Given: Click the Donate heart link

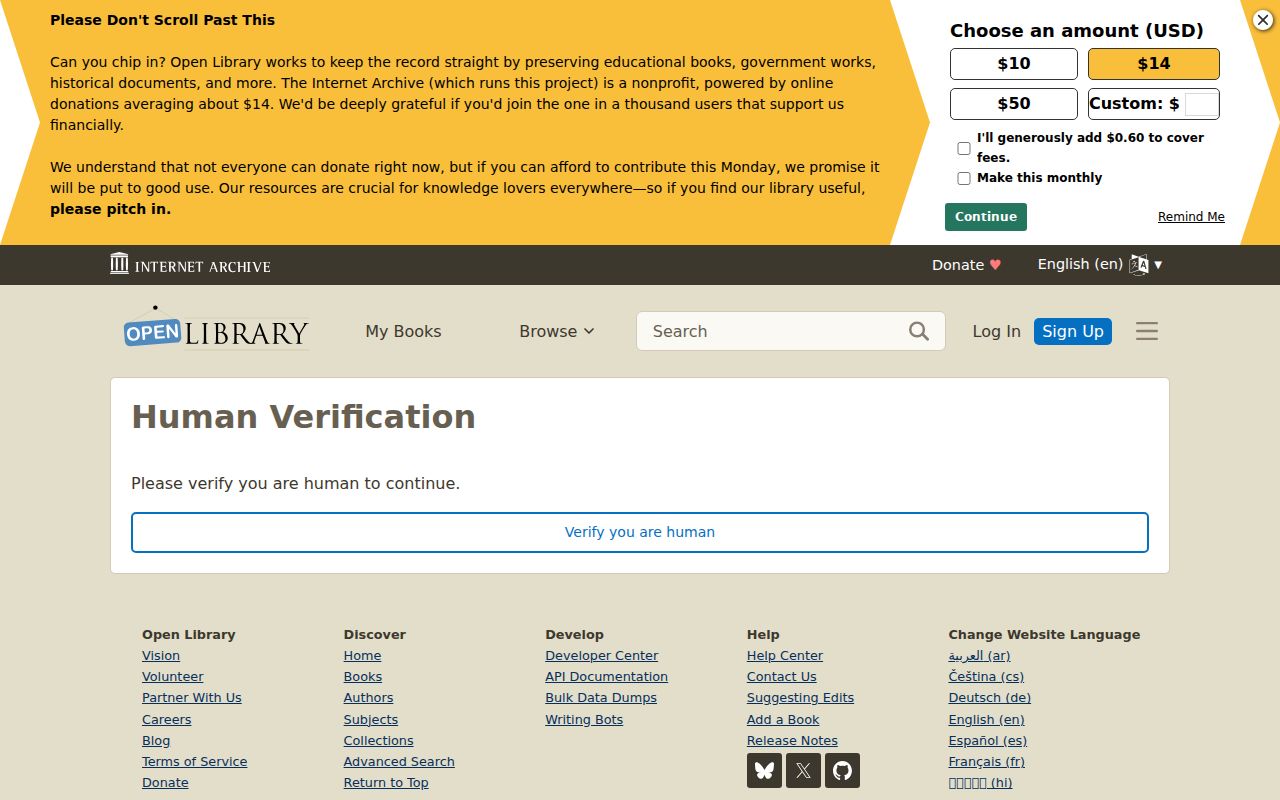Looking at the screenshot, I should [966, 265].
